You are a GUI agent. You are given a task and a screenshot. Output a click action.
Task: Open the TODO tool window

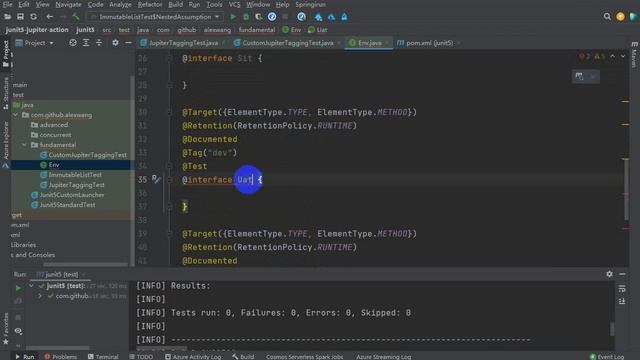pos(141,356)
